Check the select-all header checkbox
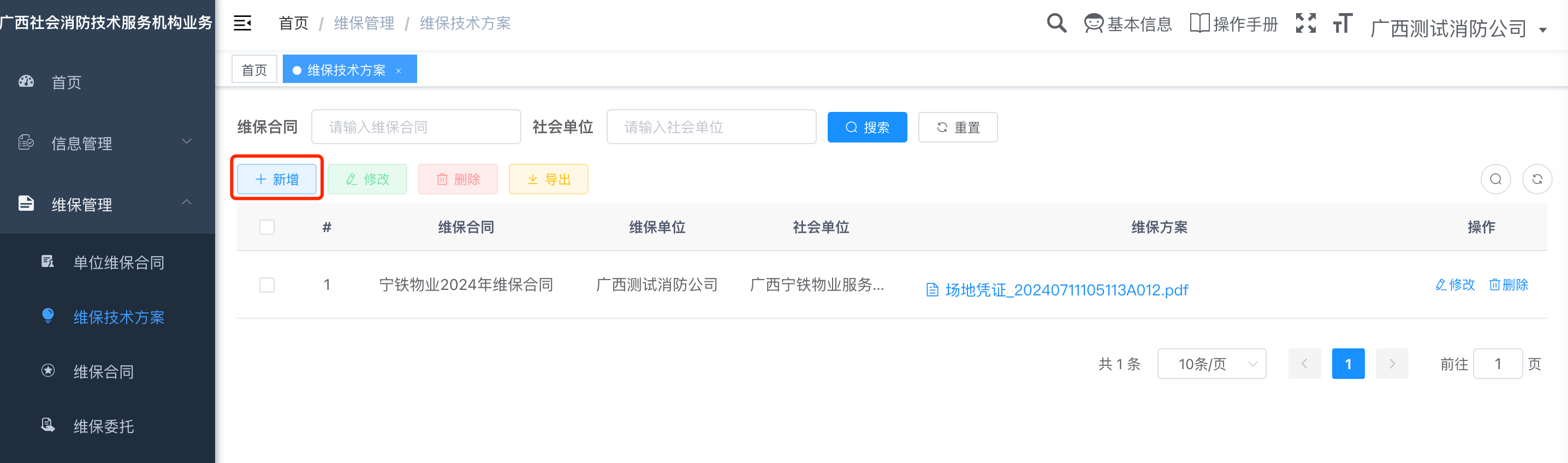The height and width of the screenshot is (463, 1568). click(266, 227)
